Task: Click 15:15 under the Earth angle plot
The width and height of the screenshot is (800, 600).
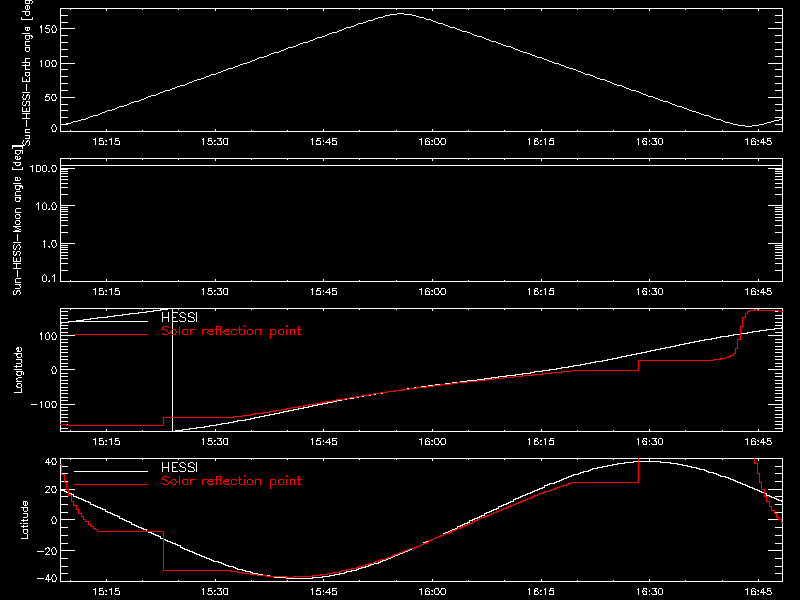Action: [x=106, y=142]
